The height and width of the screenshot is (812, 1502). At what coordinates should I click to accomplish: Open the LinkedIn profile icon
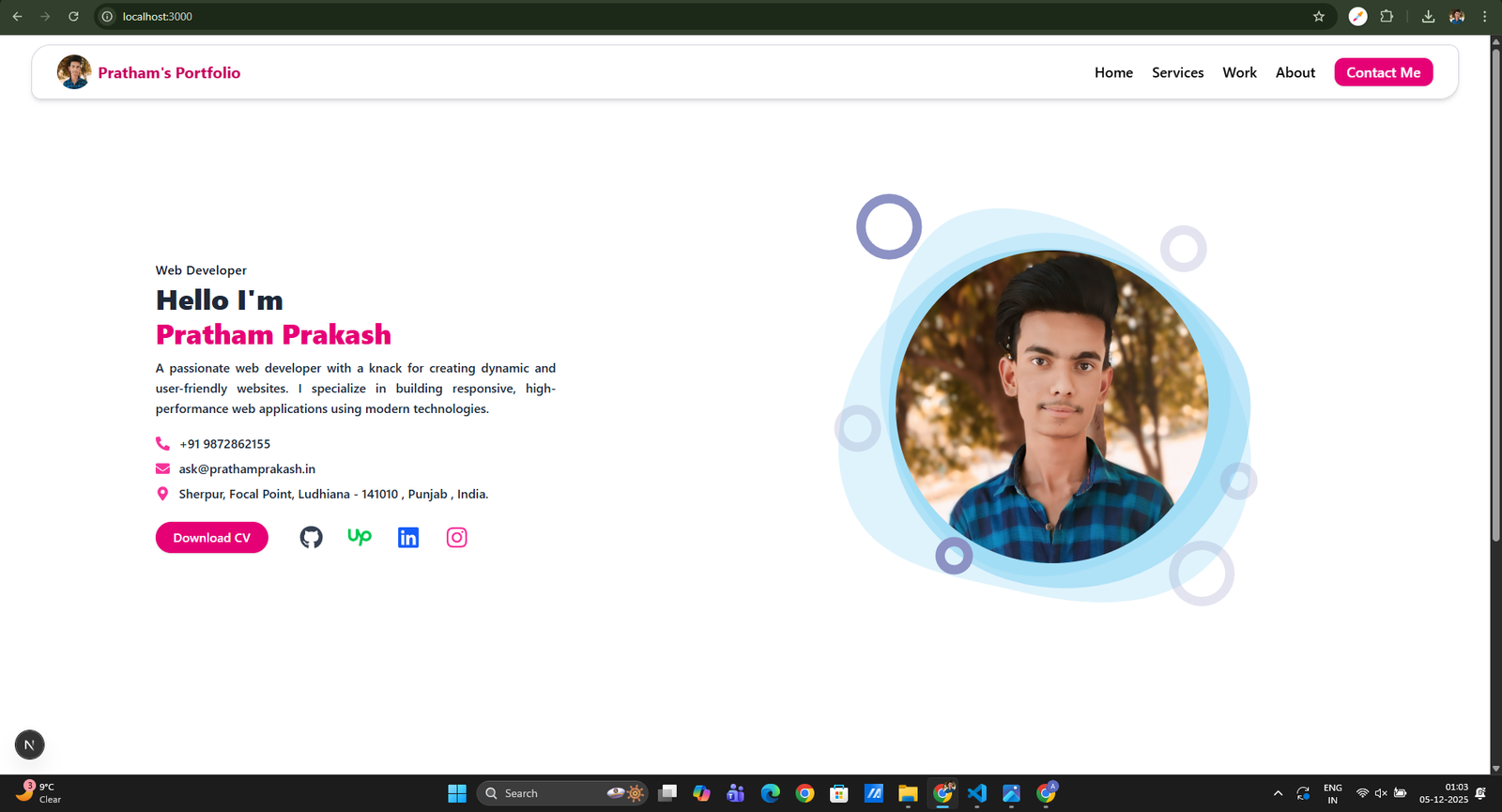pyautogui.click(x=408, y=537)
